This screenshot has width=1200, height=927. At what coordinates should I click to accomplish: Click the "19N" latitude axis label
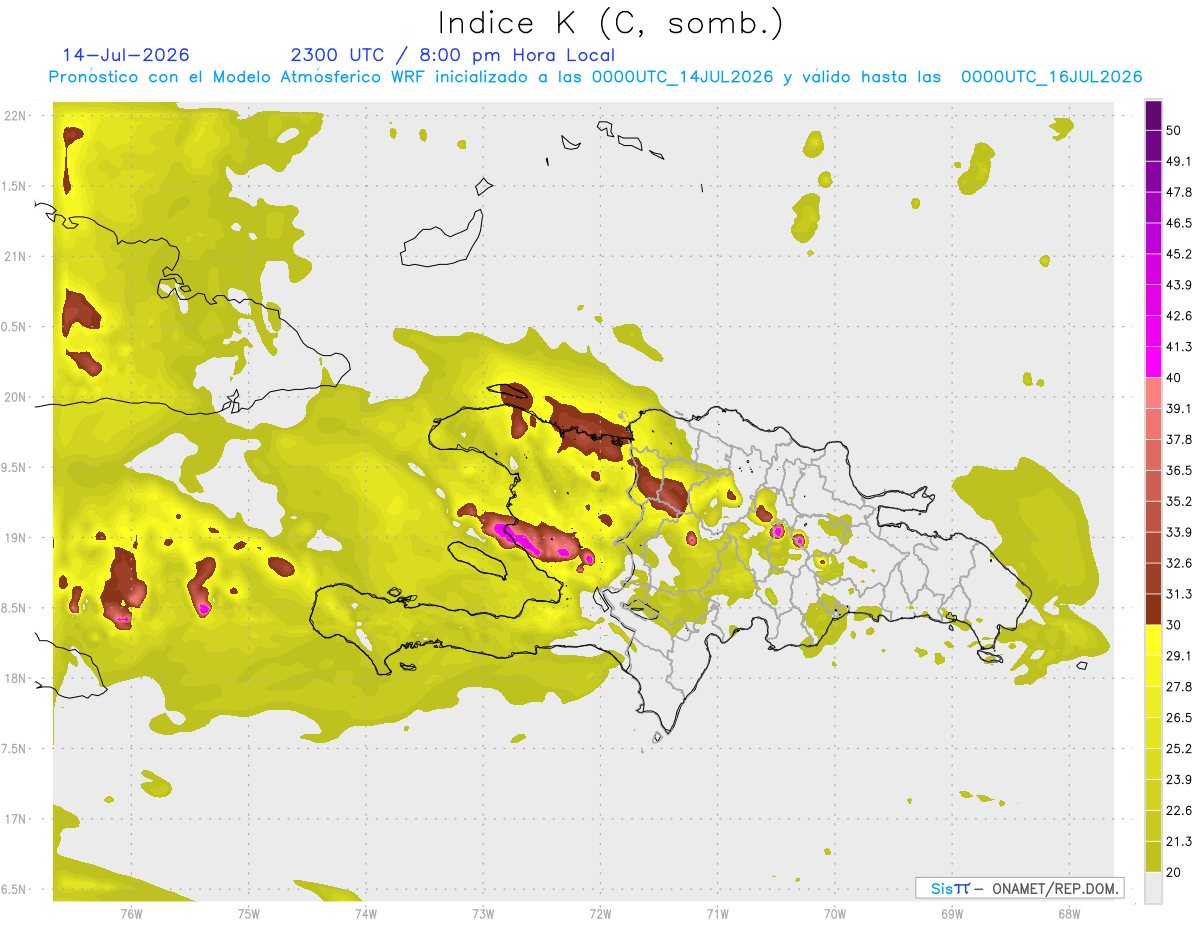pyautogui.click(x=15, y=537)
